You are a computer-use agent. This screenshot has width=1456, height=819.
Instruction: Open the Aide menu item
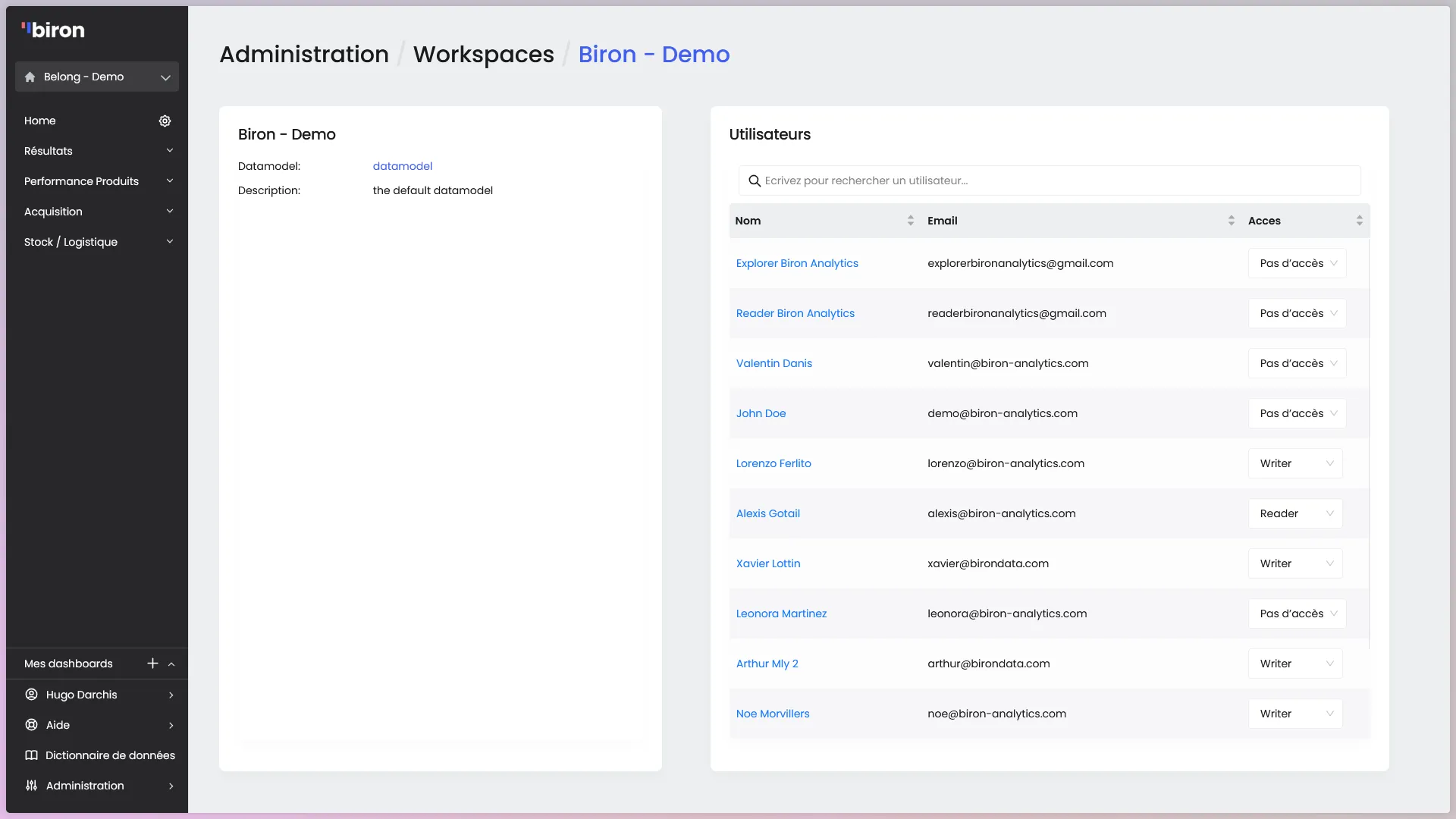[x=99, y=724]
